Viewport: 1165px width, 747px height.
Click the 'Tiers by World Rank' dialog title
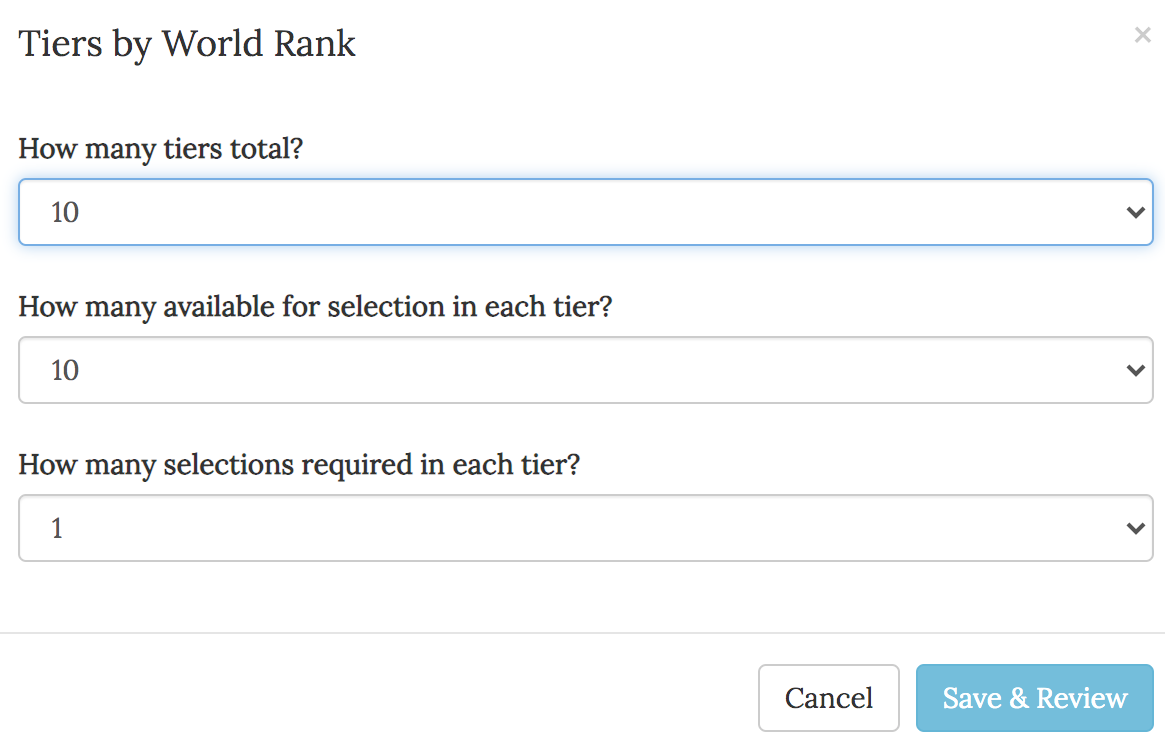tap(187, 44)
